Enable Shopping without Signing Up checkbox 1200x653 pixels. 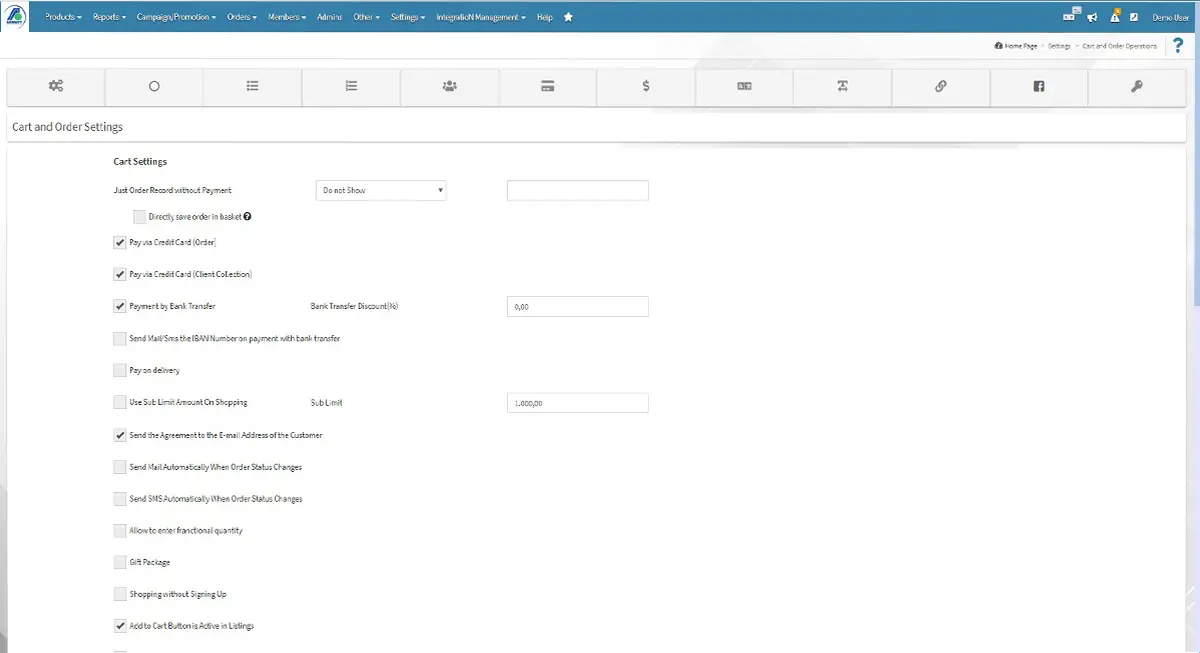pyautogui.click(x=120, y=594)
